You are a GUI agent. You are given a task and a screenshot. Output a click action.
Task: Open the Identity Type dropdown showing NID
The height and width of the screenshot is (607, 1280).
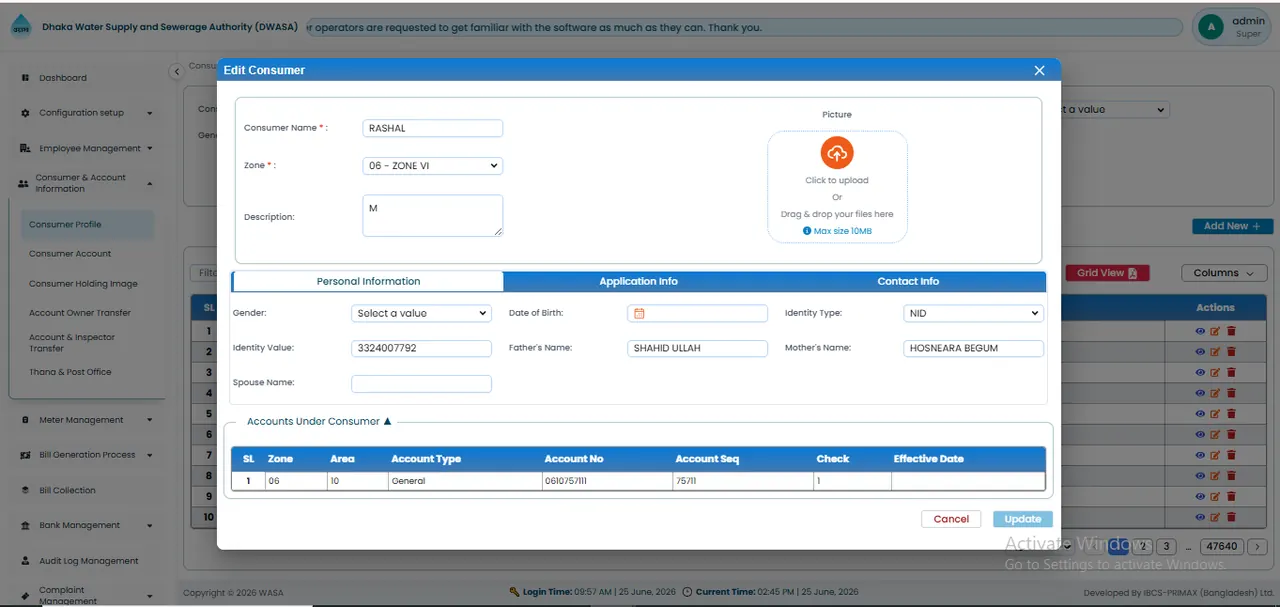pyautogui.click(x=973, y=313)
